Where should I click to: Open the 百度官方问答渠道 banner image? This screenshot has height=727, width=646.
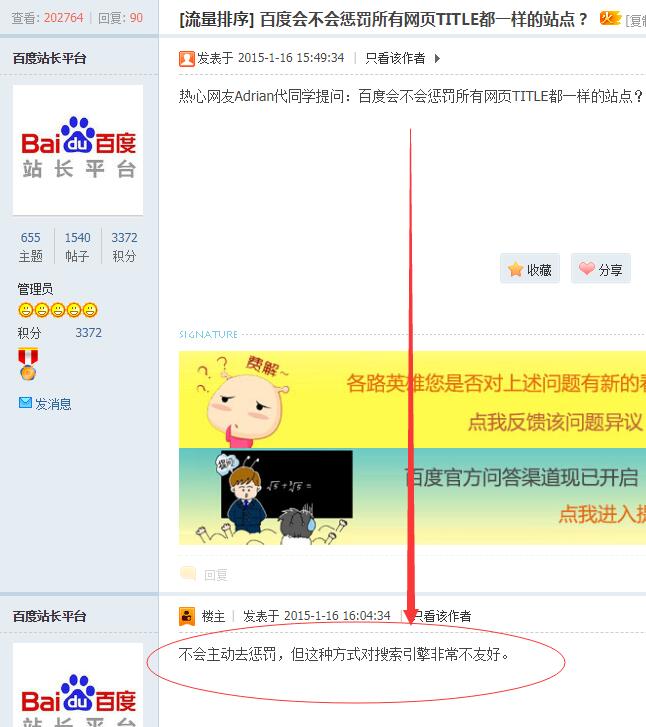pyautogui.click(x=412, y=496)
